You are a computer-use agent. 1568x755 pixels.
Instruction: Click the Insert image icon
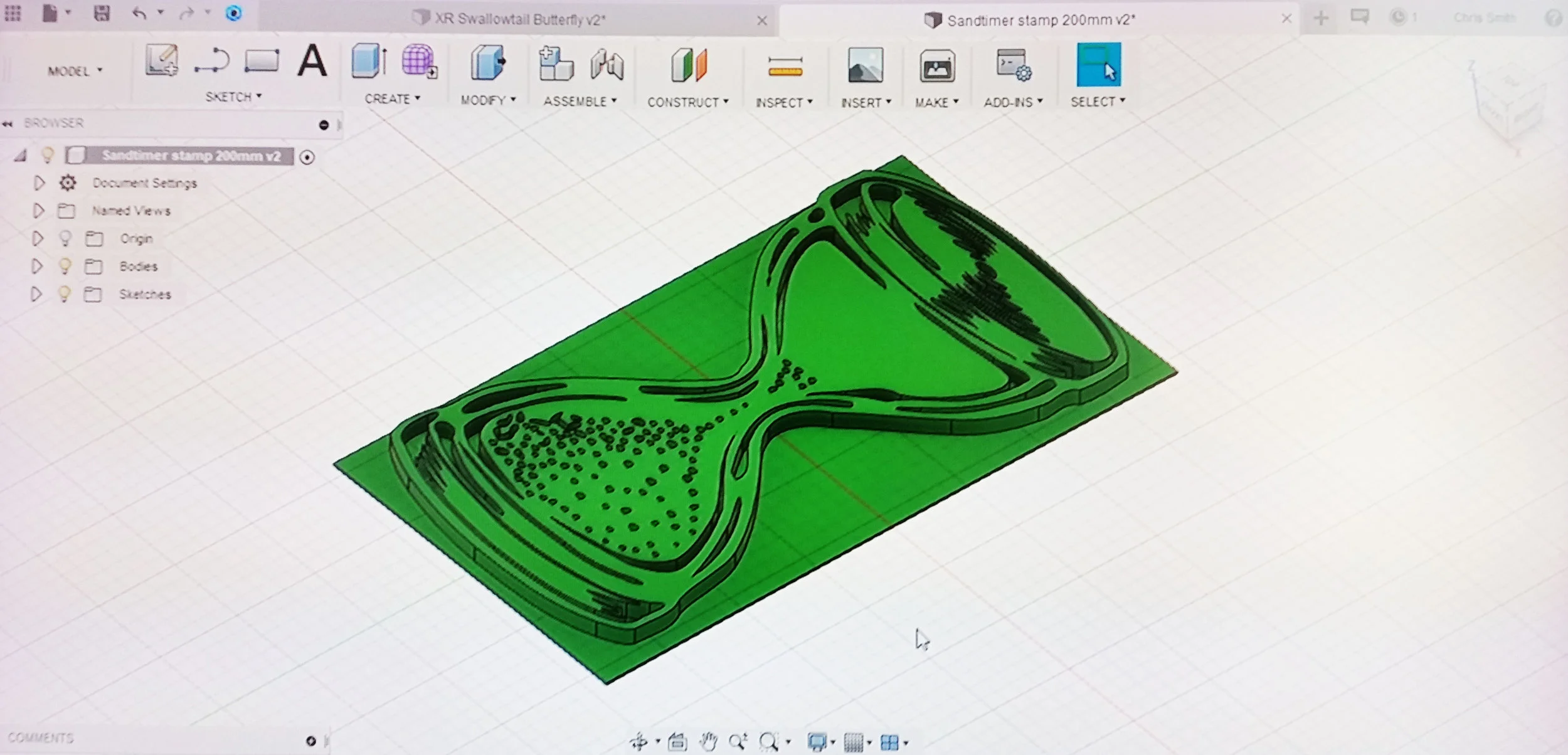(866, 65)
